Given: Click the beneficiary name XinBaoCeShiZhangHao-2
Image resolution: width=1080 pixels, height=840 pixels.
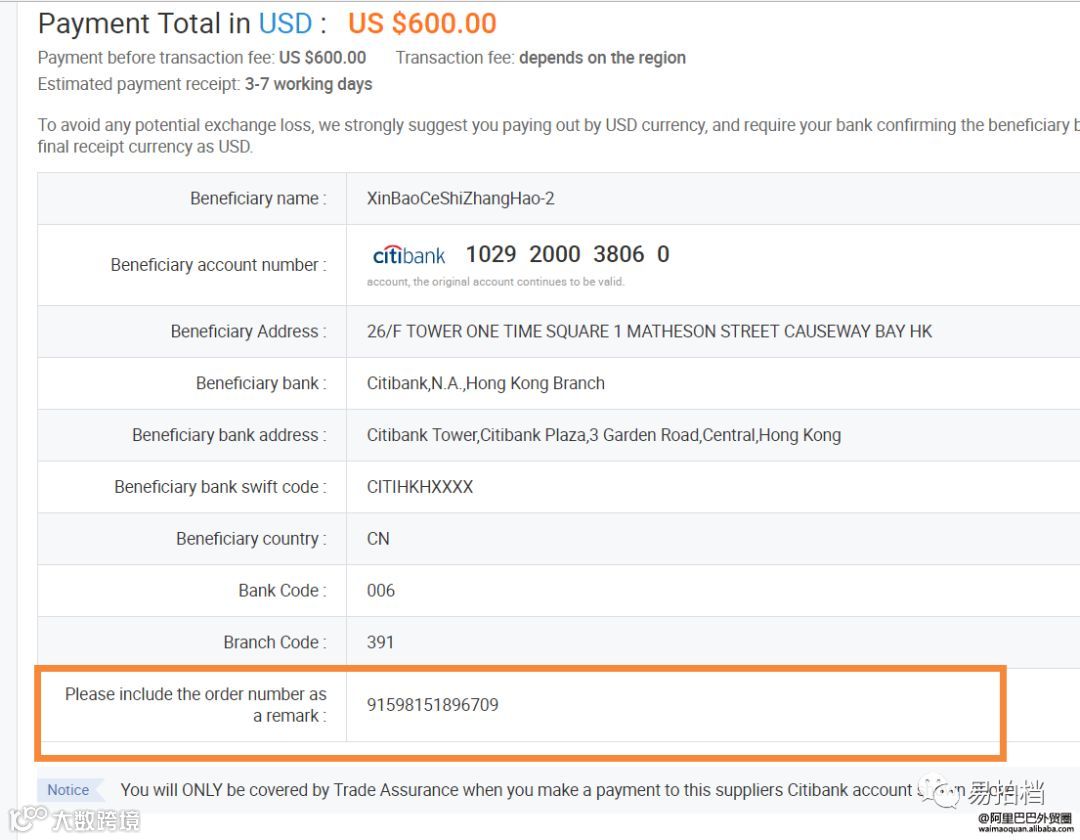Looking at the screenshot, I should [x=460, y=198].
